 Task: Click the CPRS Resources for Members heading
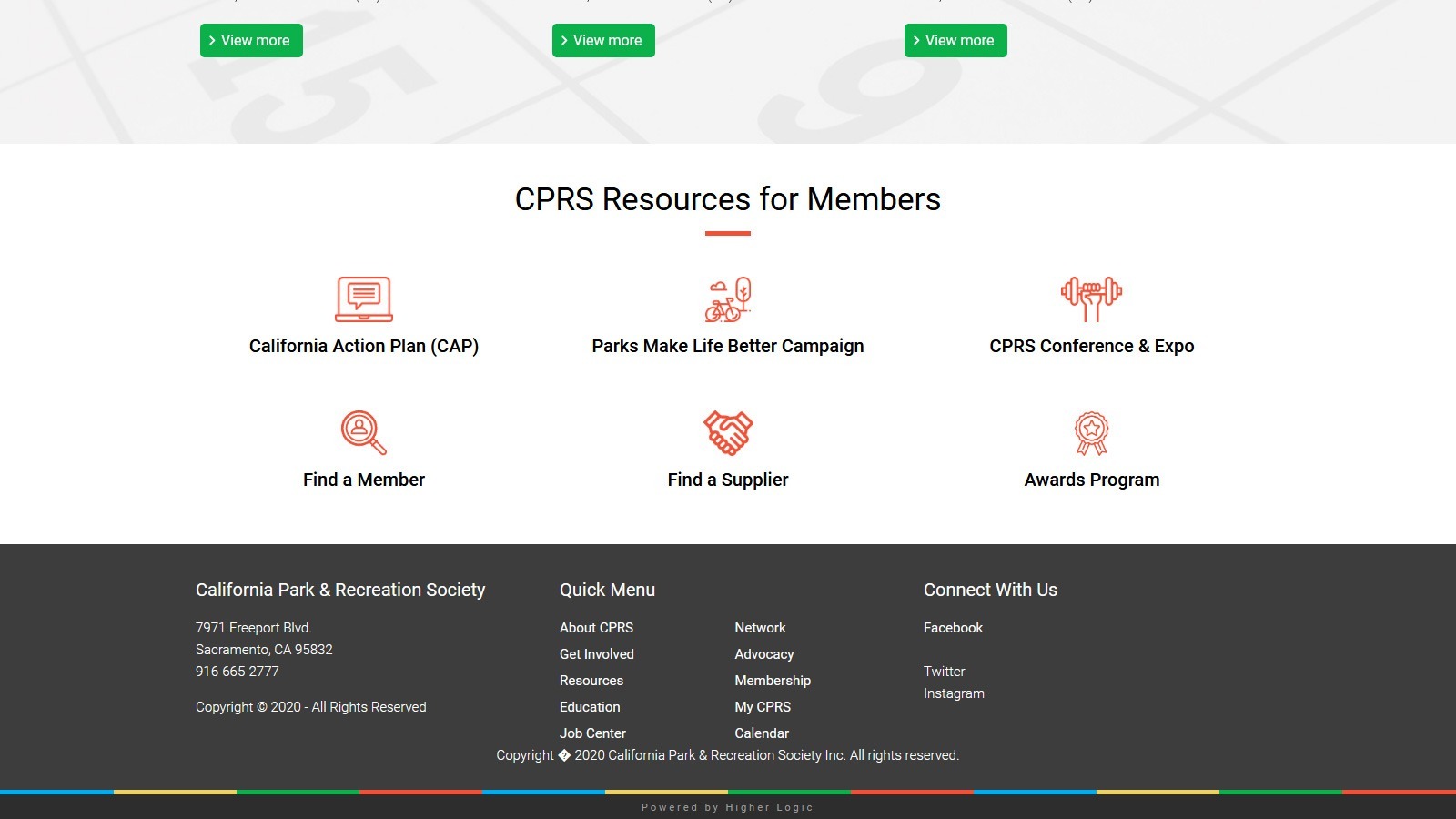(x=728, y=199)
